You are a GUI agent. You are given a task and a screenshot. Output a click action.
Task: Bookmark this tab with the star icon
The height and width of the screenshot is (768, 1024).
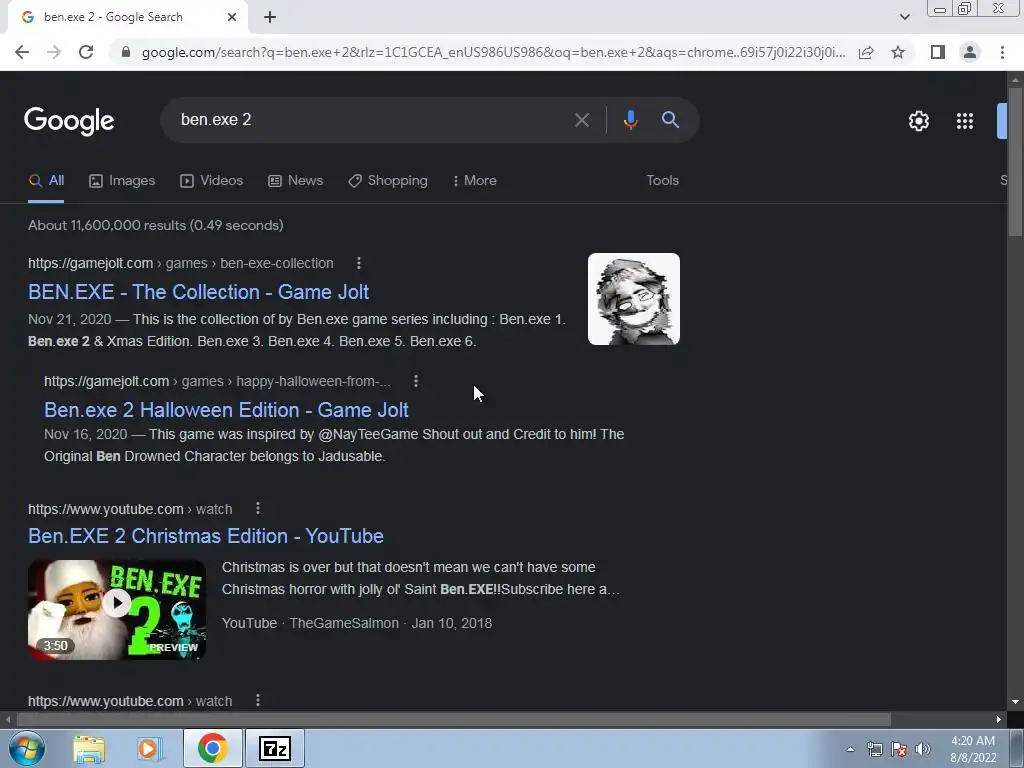point(898,52)
